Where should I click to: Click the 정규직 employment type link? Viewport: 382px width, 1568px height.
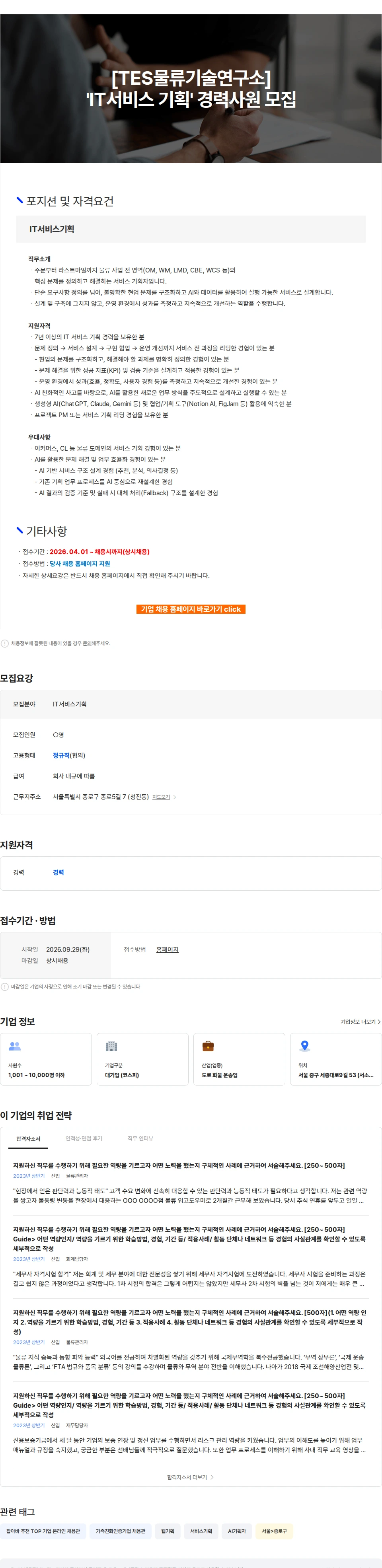(x=61, y=755)
